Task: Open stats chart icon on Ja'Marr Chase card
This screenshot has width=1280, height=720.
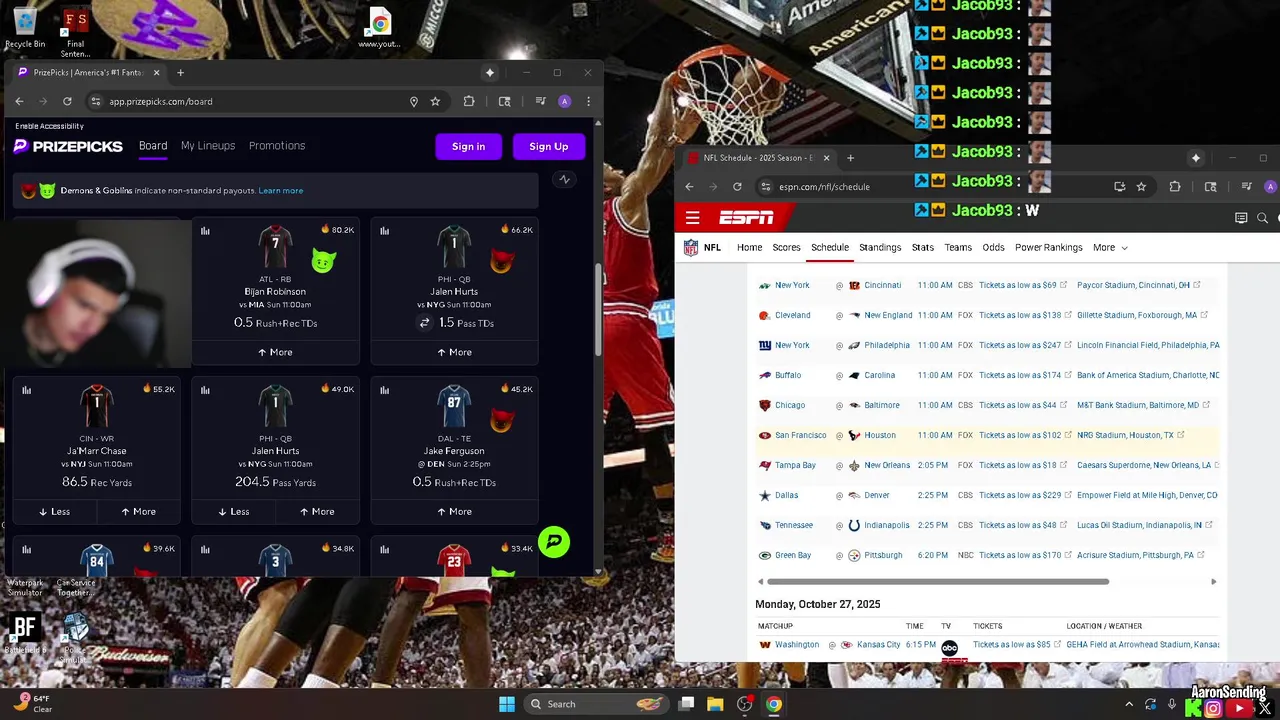Action: (26, 390)
